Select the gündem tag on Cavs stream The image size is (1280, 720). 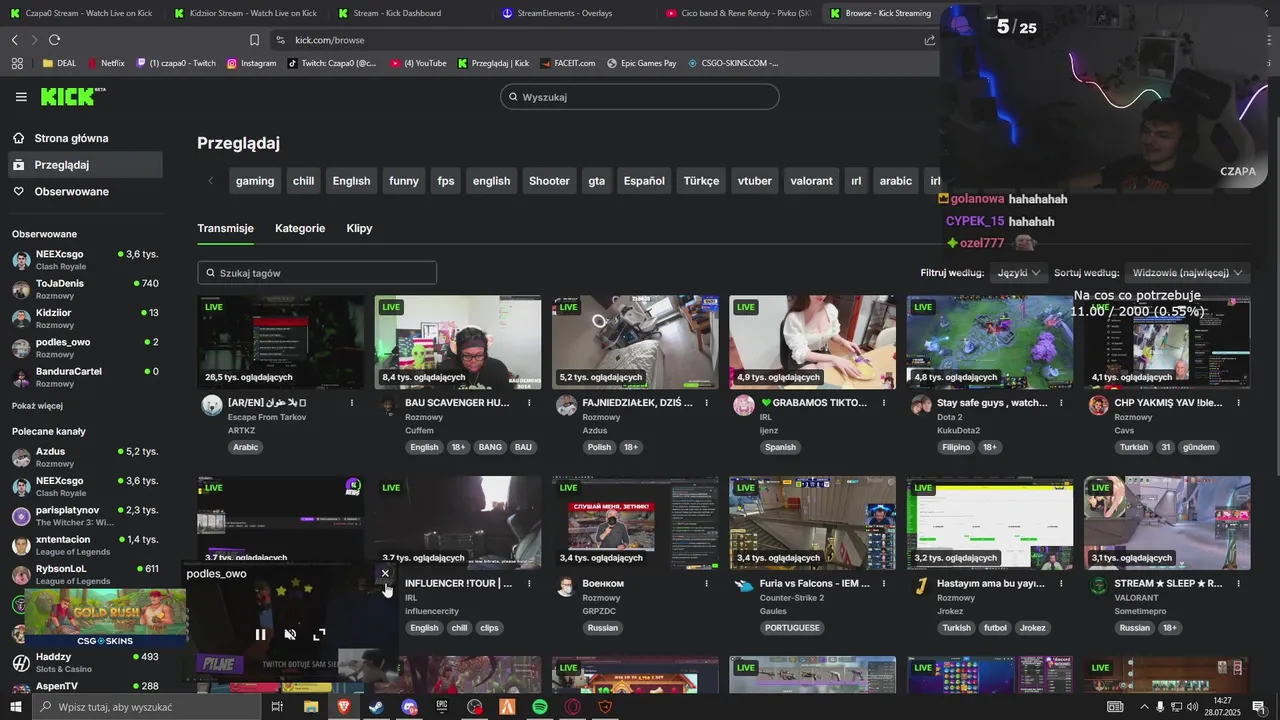pos(1199,447)
